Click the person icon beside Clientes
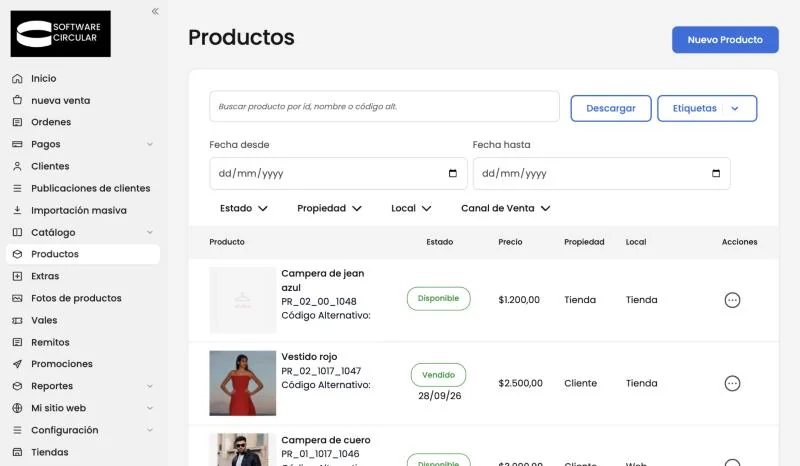 [17, 166]
